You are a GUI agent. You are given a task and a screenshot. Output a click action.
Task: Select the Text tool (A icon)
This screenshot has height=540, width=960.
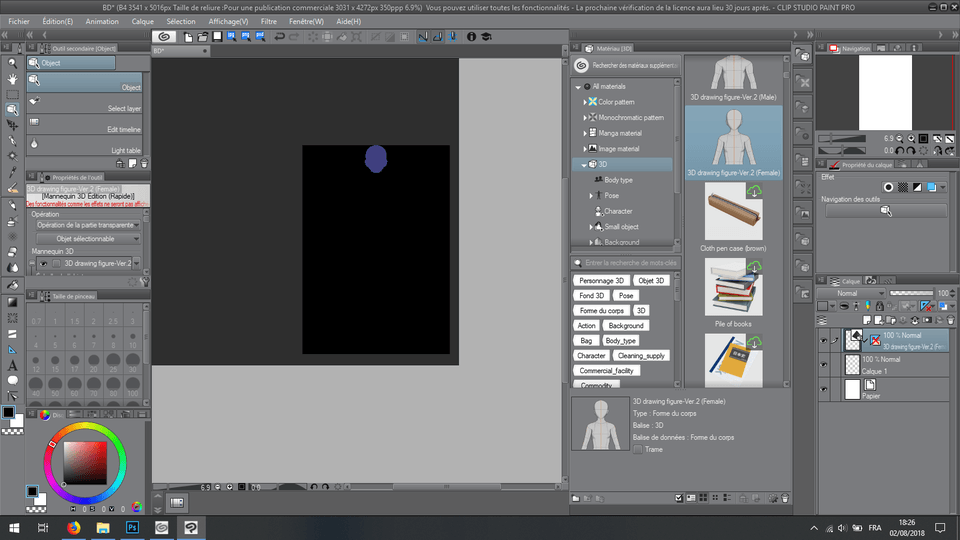click(12, 366)
